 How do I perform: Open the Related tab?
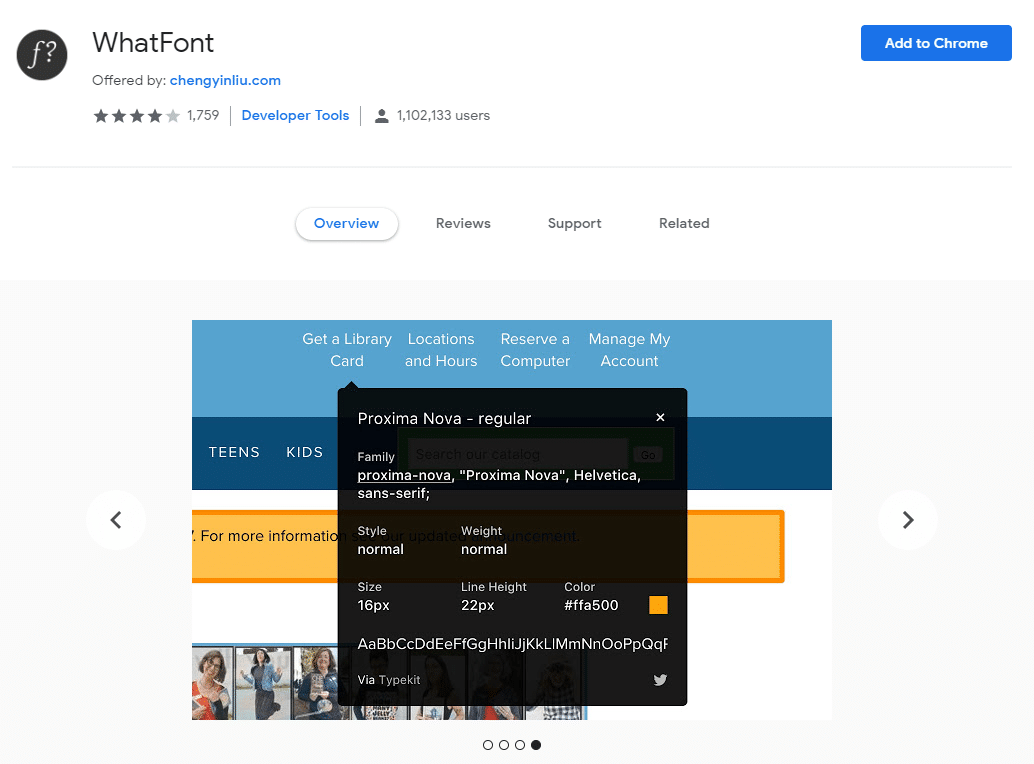click(x=684, y=223)
